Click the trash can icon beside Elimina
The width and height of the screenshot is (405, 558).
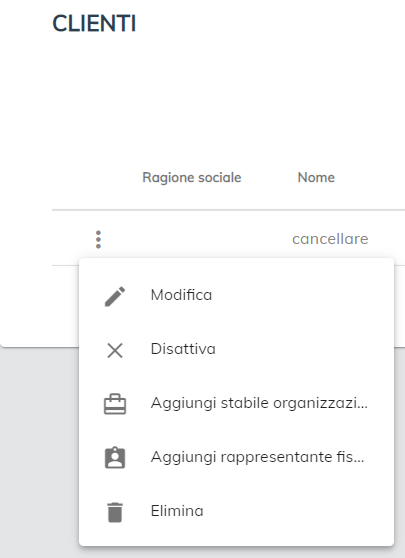coord(115,512)
